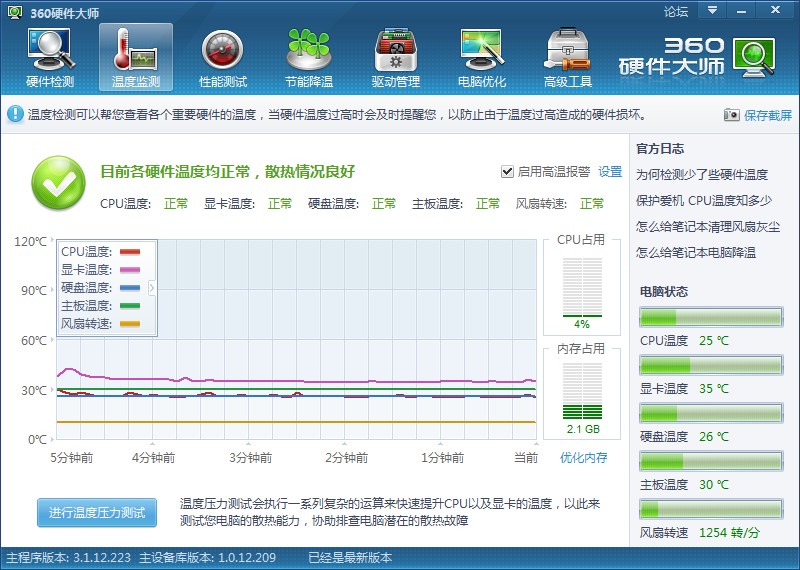Click the 保存截屏 save screenshot link

pyautogui.click(x=767, y=115)
